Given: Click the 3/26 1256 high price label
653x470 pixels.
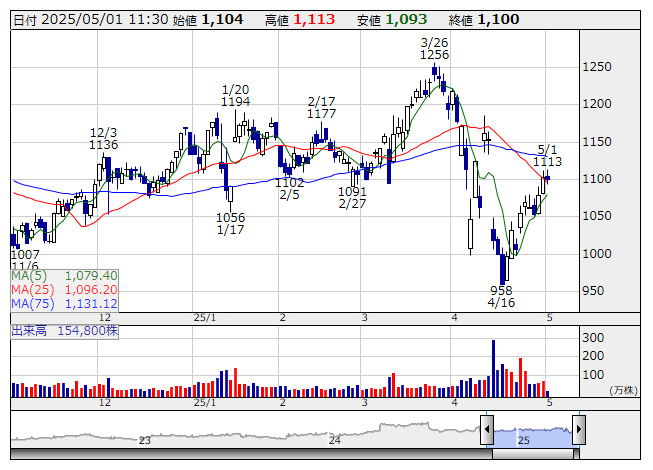Looking at the screenshot, I should [434, 49].
